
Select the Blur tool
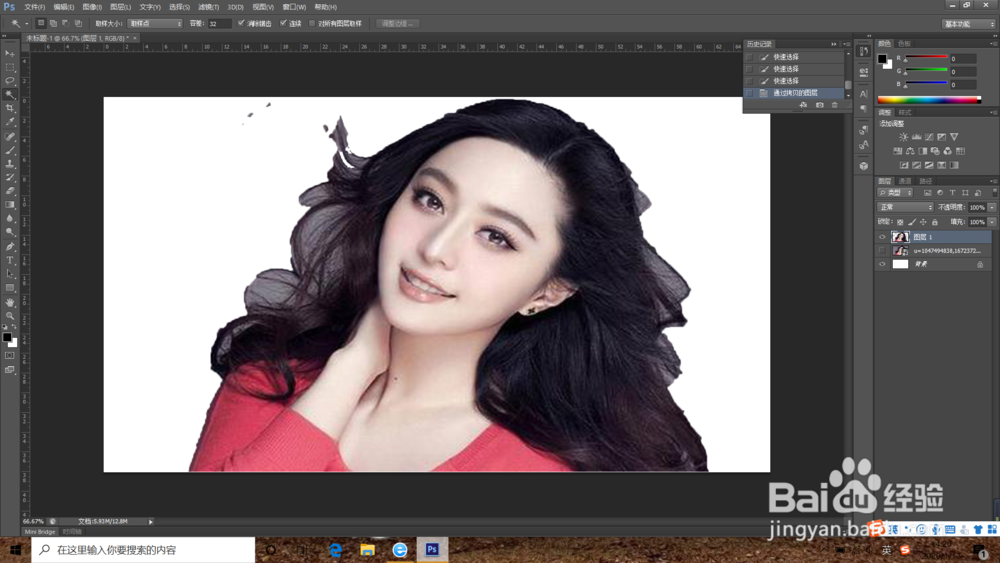pyautogui.click(x=10, y=219)
